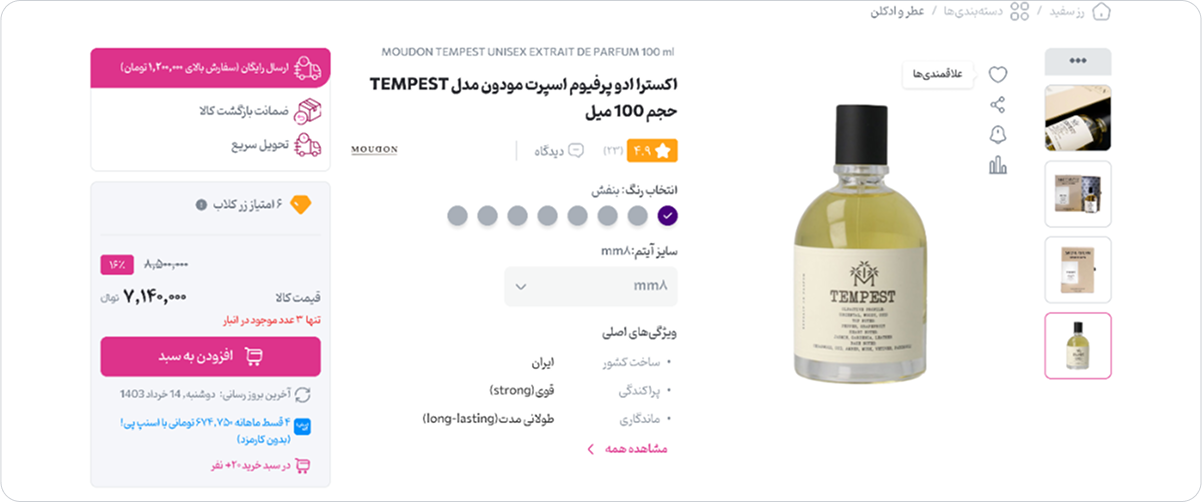Open the price chart bars icon

(x=998, y=166)
